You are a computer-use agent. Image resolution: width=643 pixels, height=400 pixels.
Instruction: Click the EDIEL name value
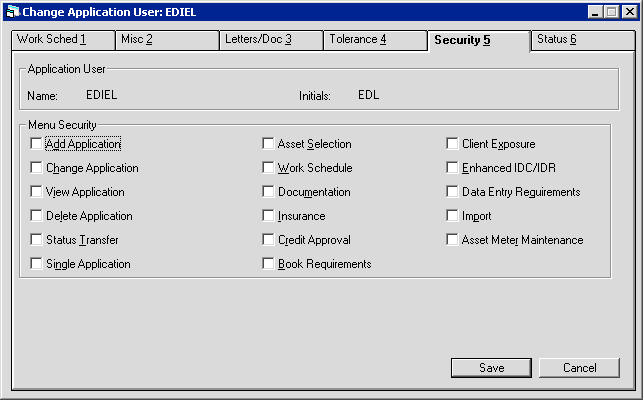[x=102, y=95]
